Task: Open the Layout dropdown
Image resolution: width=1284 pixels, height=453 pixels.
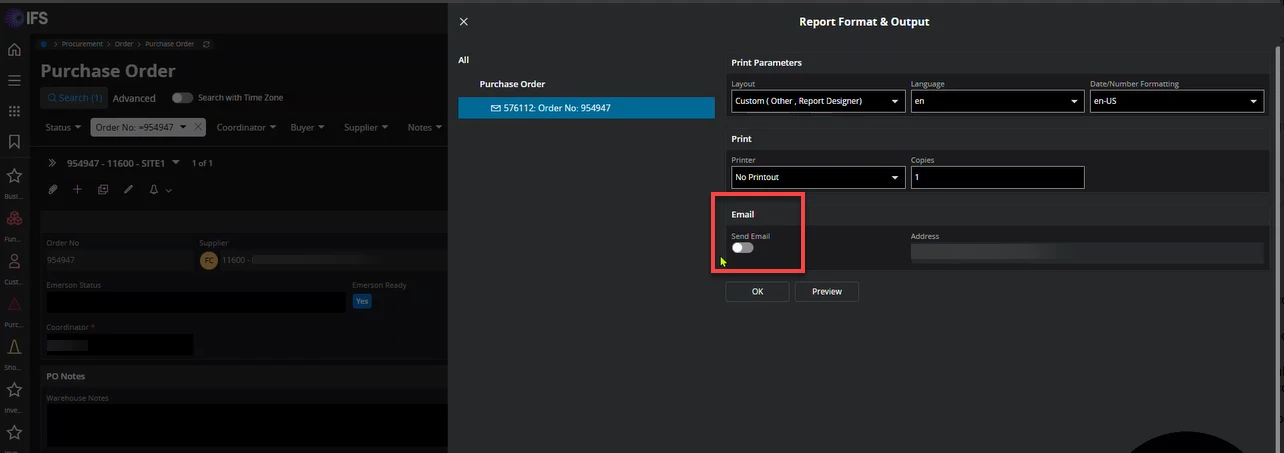Action: click(817, 101)
